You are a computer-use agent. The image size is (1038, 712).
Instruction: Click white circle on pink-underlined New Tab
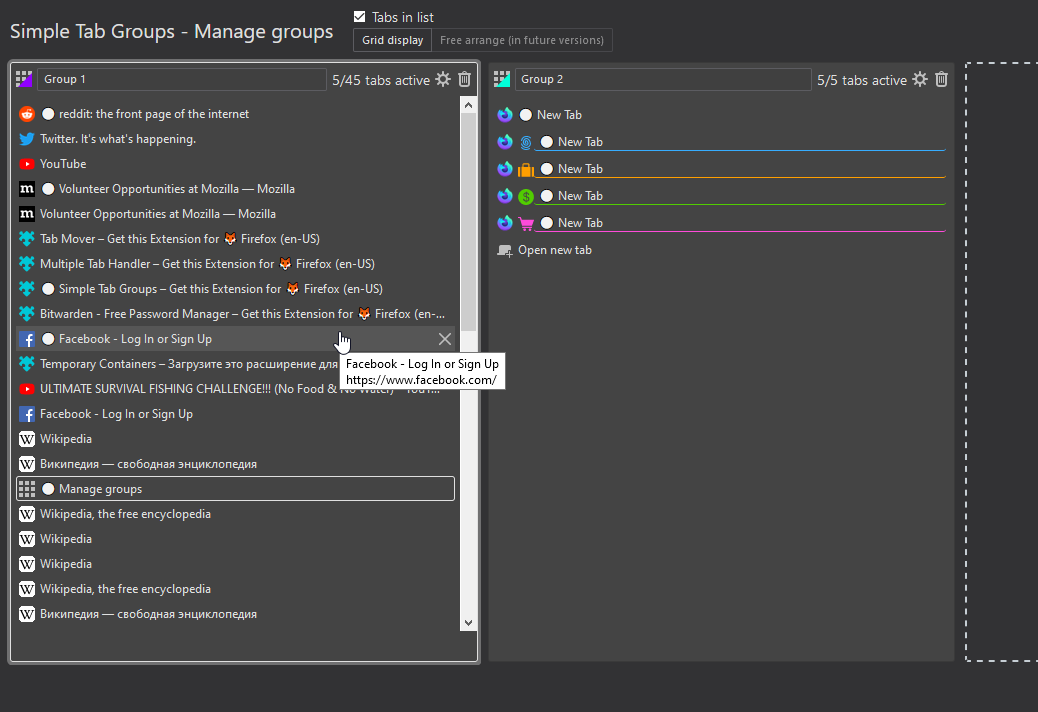point(547,224)
